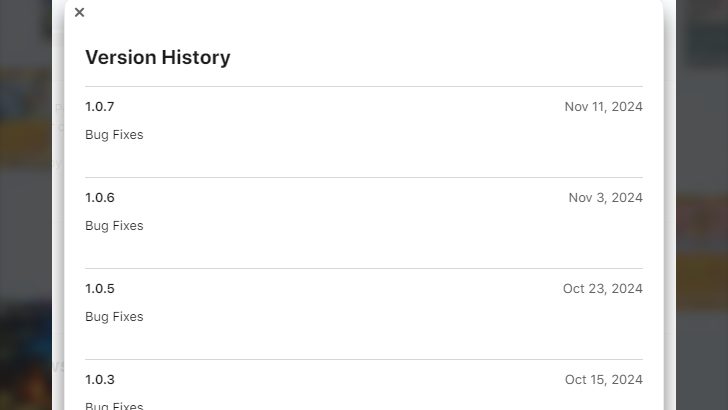The height and width of the screenshot is (410, 728).
Task: Close the Version History dialog
Action: [80, 13]
